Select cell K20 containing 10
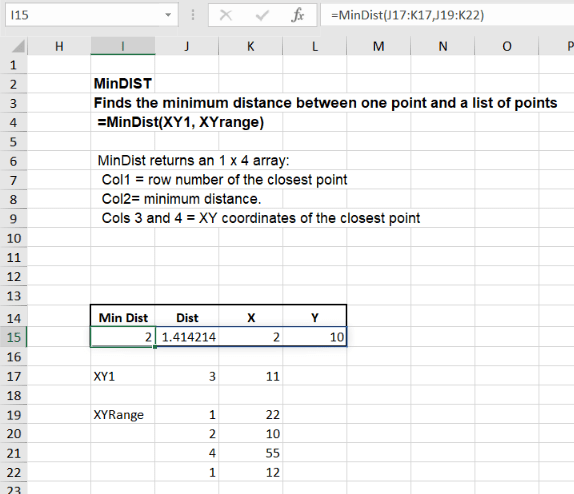The height and width of the screenshot is (494, 574). click(x=250, y=434)
